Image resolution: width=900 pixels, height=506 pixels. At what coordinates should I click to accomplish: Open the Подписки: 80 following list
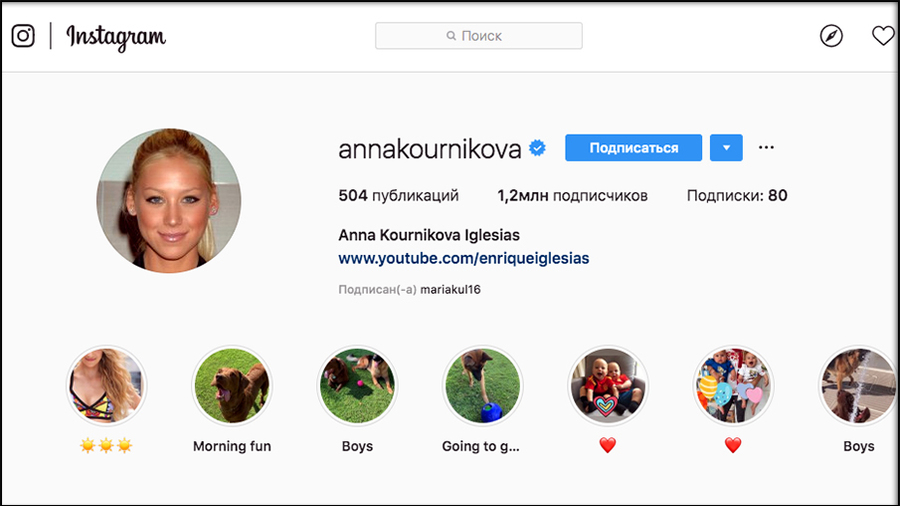[x=737, y=196]
